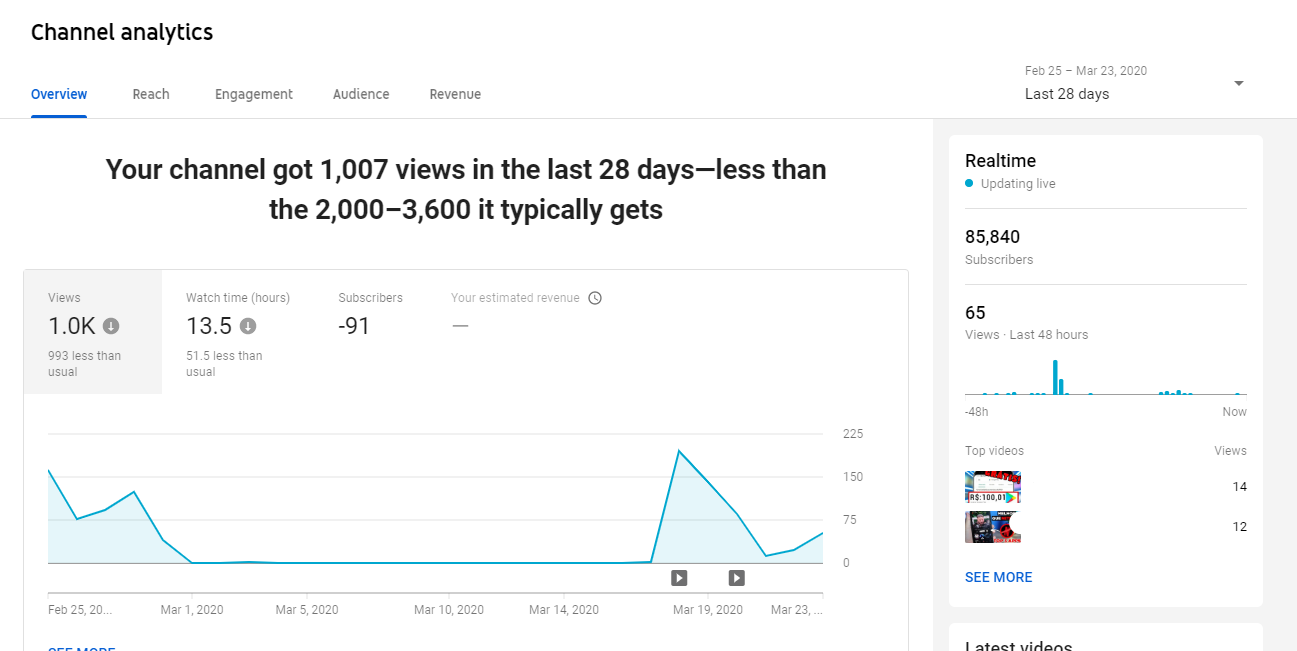Switch to the Reach tab

pyautogui.click(x=151, y=94)
